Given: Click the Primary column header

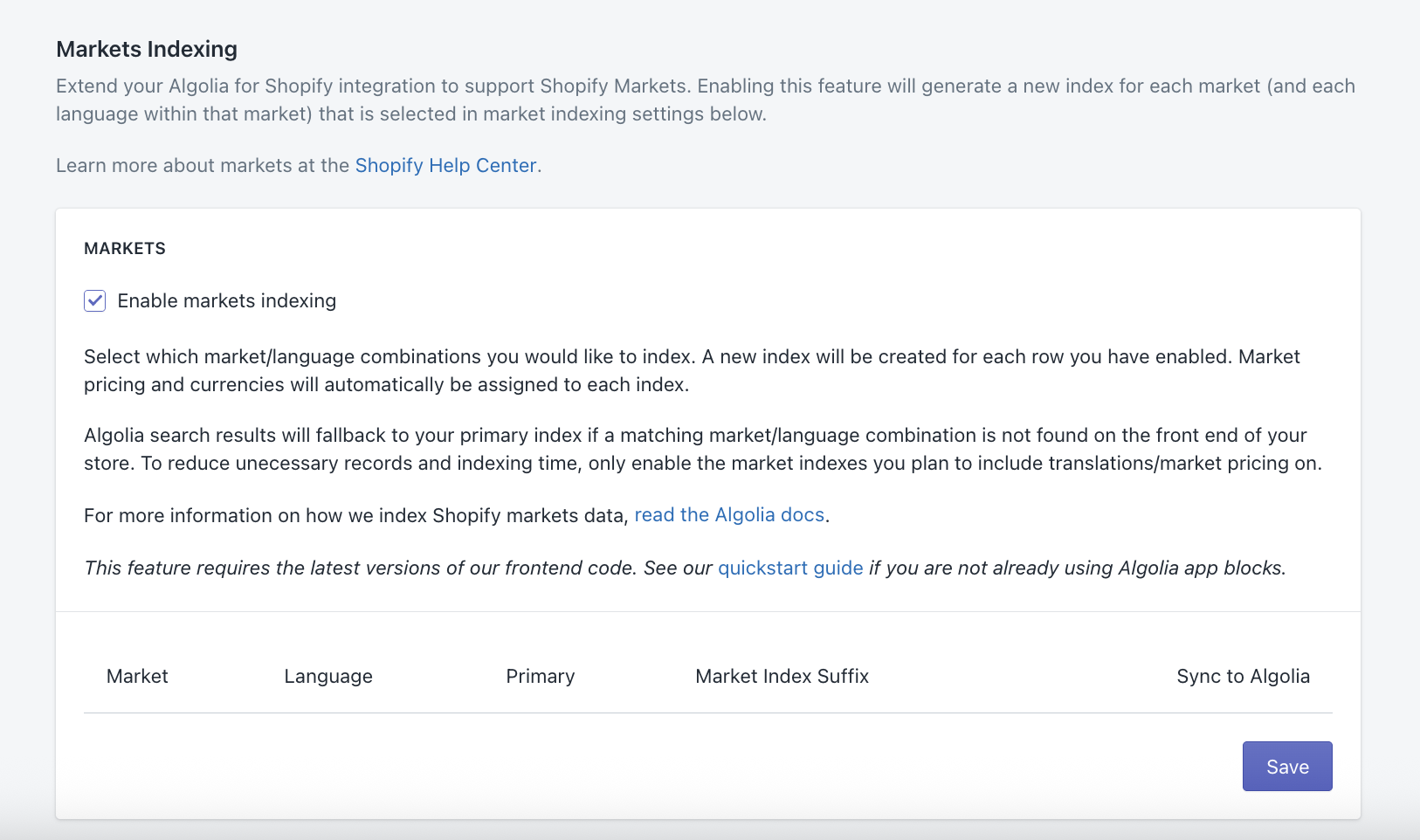Looking at the screenshot, I should [541, 677].
